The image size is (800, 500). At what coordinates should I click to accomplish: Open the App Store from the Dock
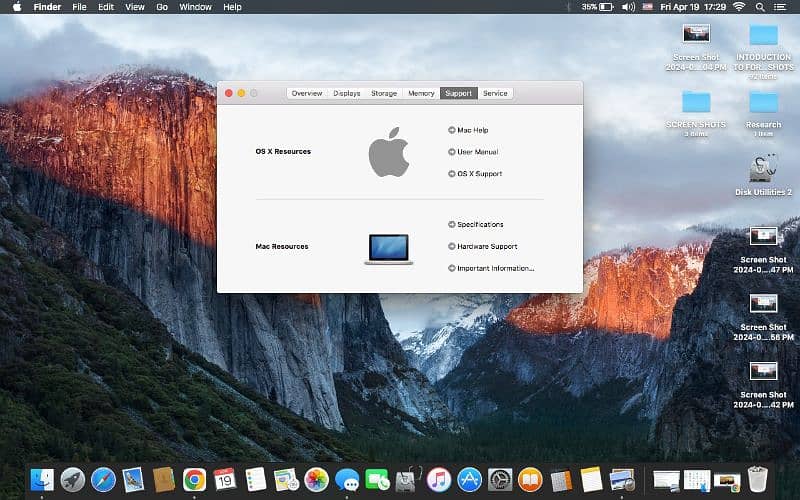click(x=469, y=480)
